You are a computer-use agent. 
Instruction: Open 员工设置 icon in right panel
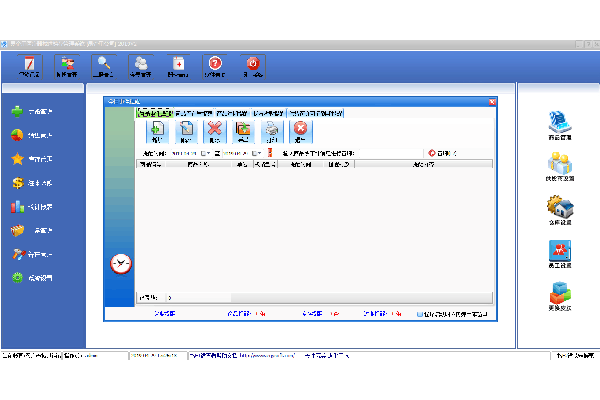[x=560, y=254]
